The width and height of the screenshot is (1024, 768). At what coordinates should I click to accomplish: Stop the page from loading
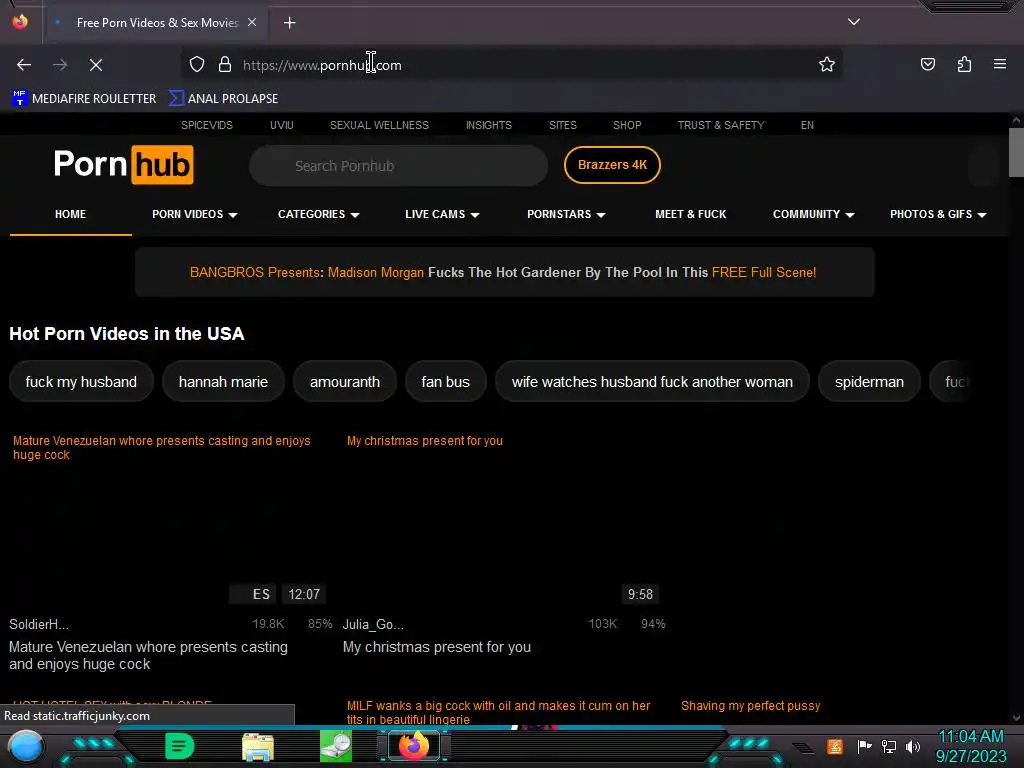pyautogui.click(x=96, y=65)
